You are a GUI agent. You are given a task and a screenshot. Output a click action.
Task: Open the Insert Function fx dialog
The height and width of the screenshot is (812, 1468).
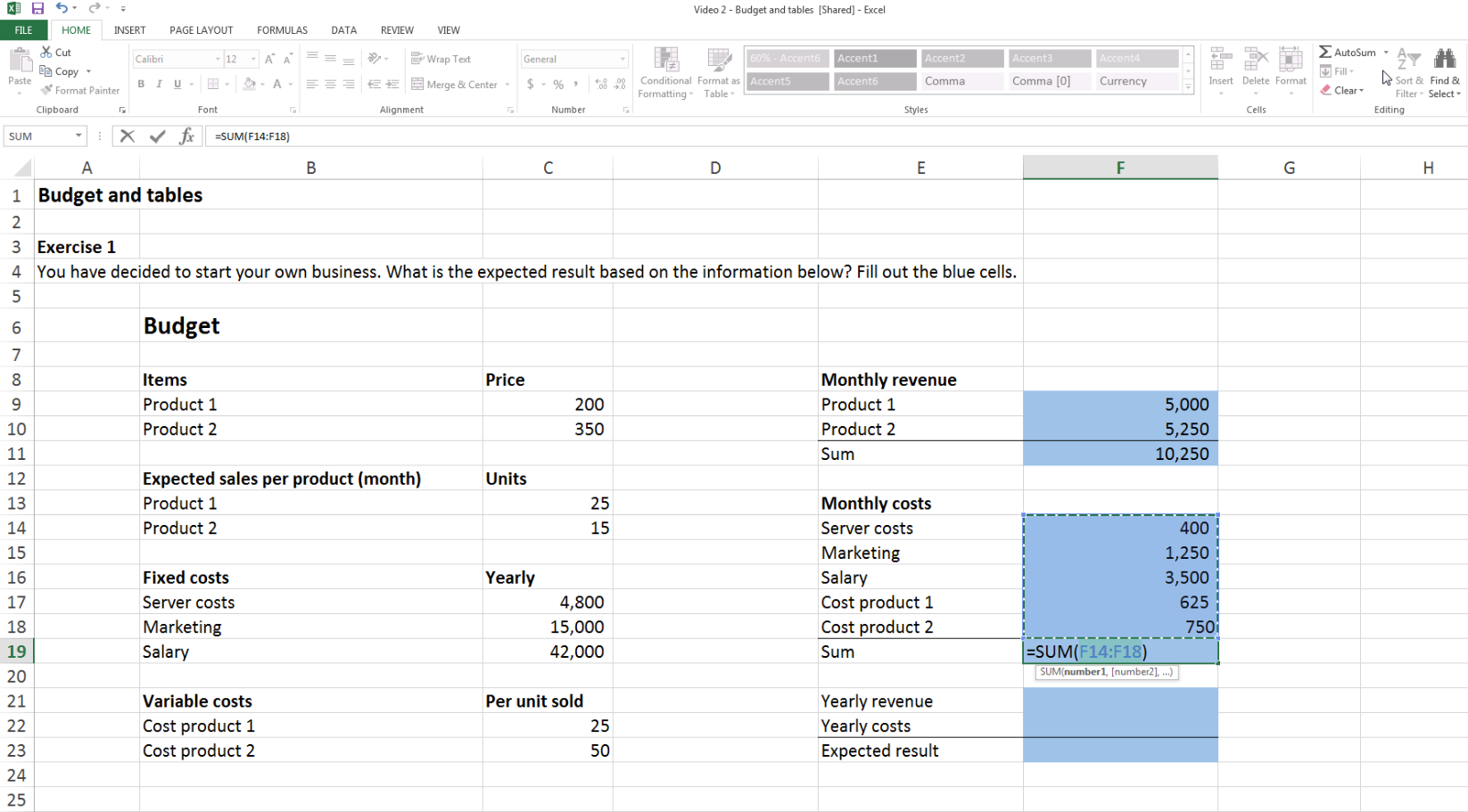coord(186,136)
